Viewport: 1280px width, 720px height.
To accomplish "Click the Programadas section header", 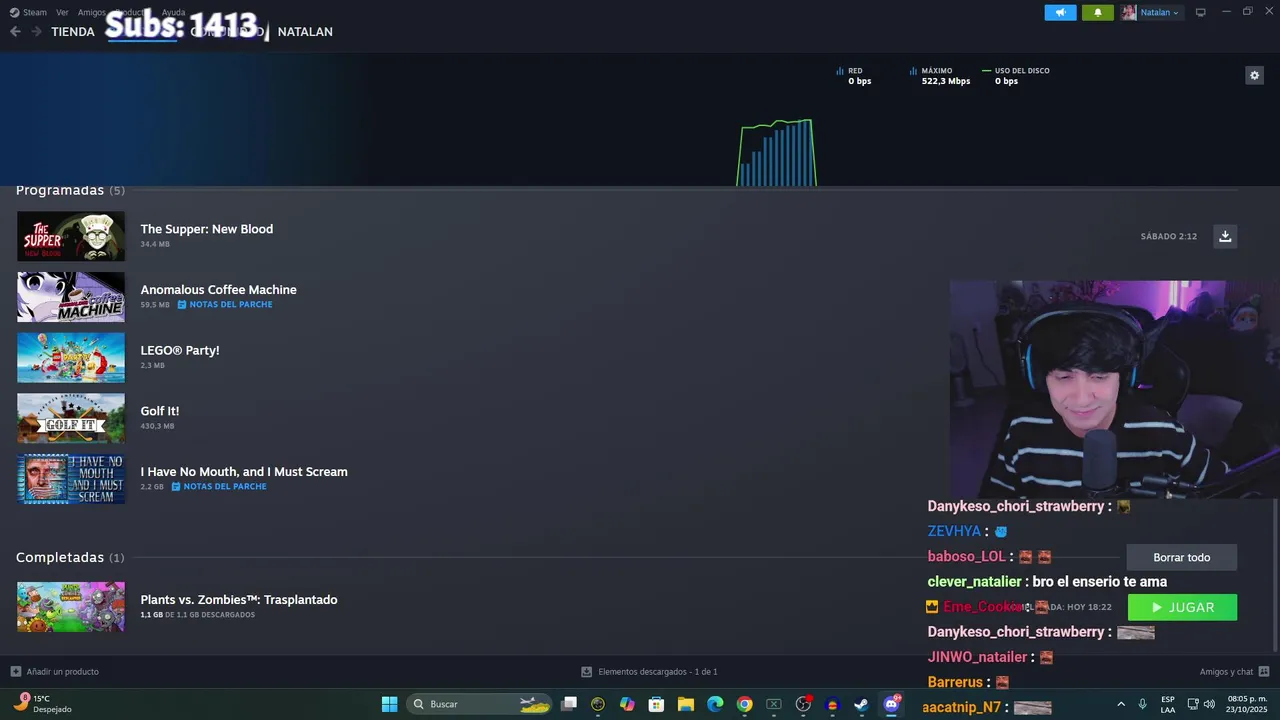I will click(70, 190).
